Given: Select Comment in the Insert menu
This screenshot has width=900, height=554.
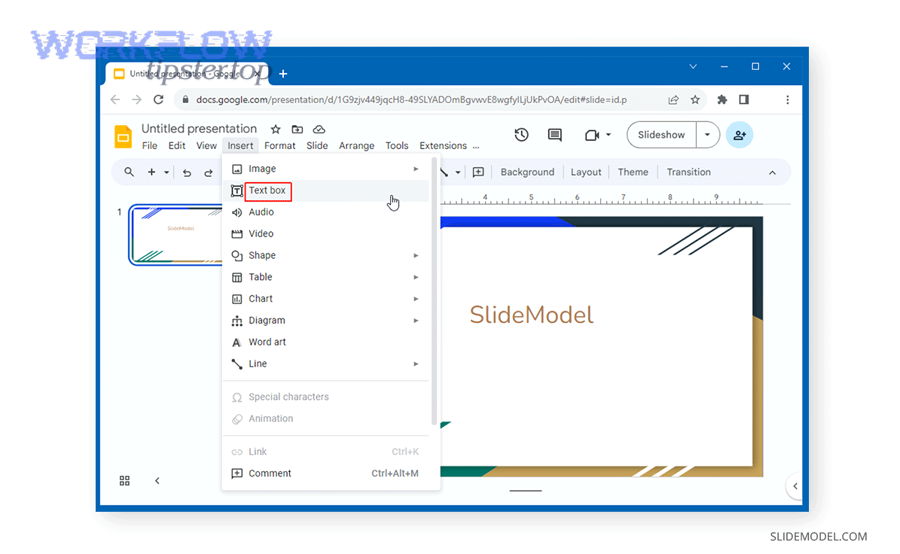Looking at the screenshot, I should point(325,474).
